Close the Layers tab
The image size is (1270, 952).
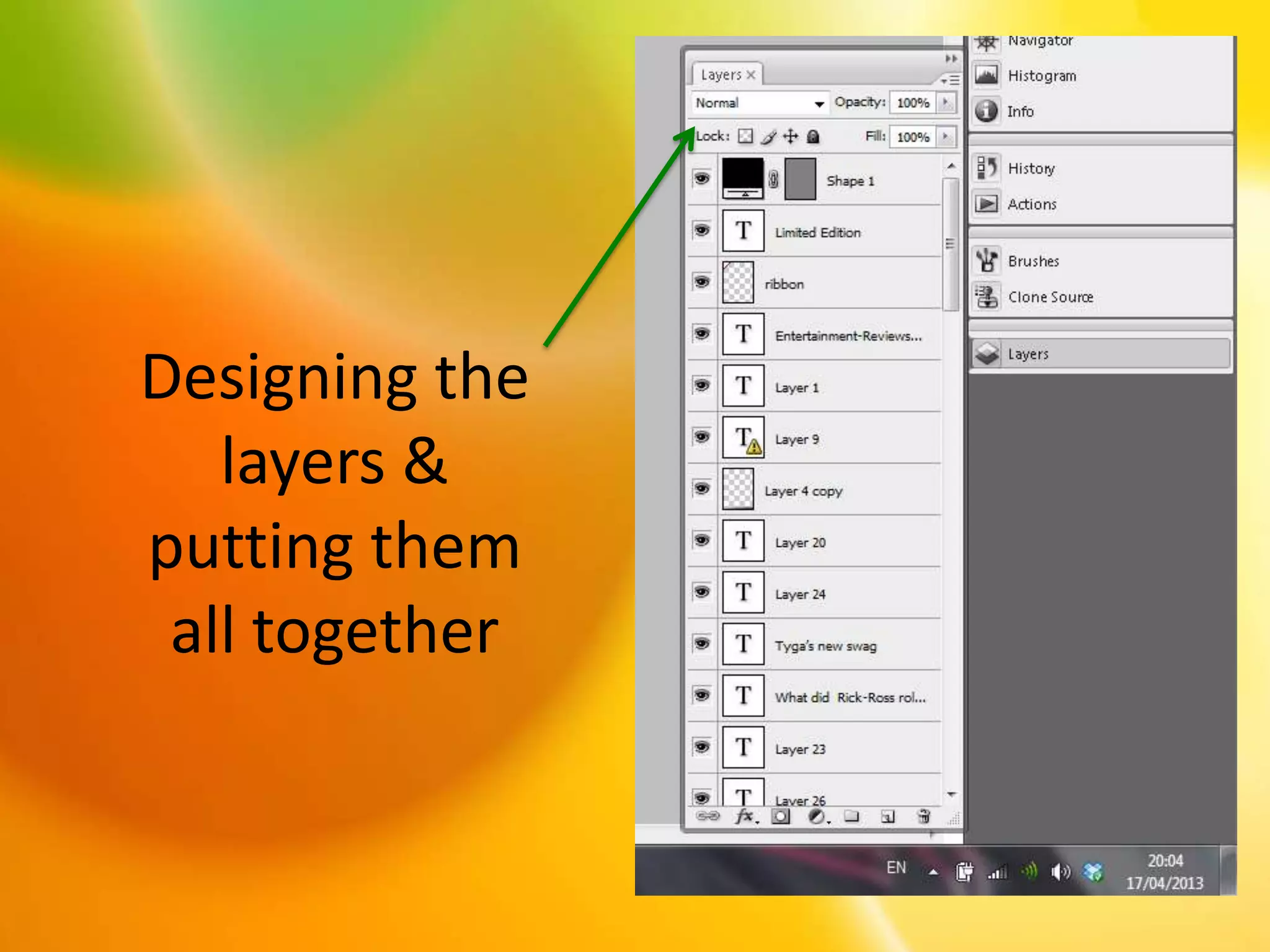click(751, 75)
